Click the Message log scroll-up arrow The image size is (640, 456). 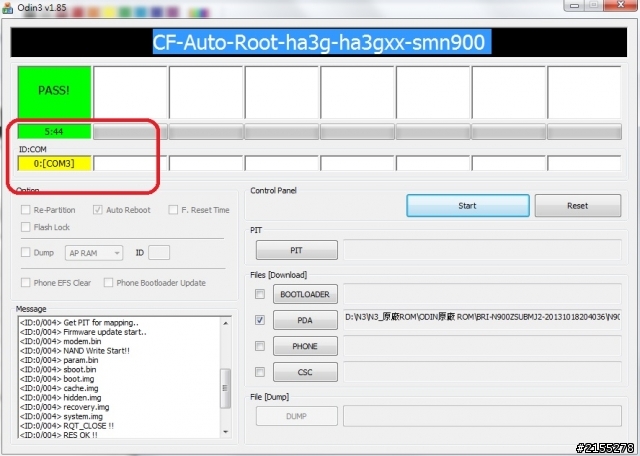pos(225,323)
